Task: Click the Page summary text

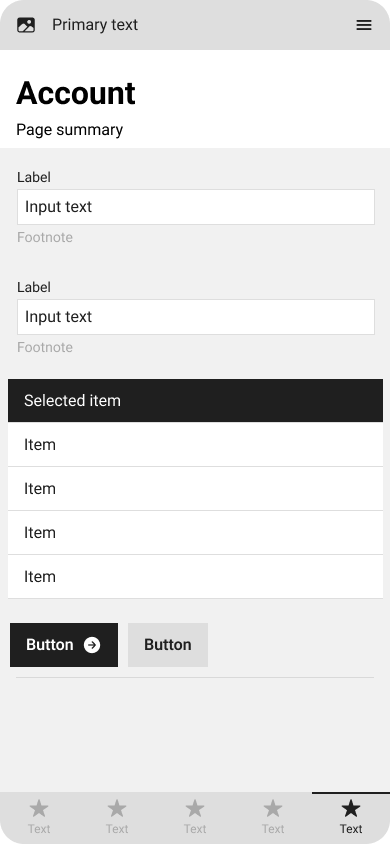Action: pyautogui.click(x=69, y=130)
